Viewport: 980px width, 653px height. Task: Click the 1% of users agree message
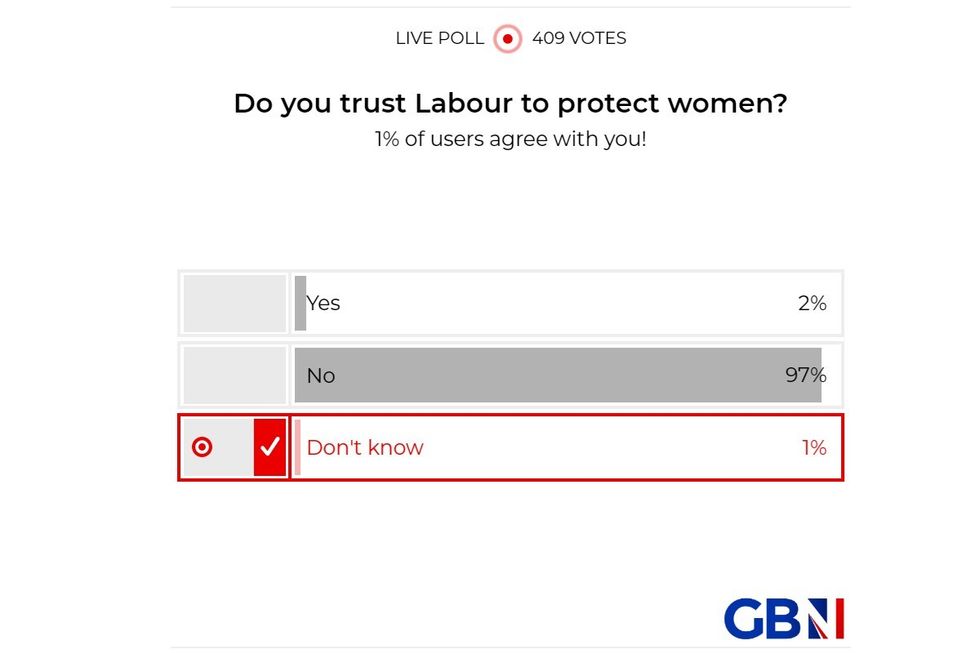point(510,139)
